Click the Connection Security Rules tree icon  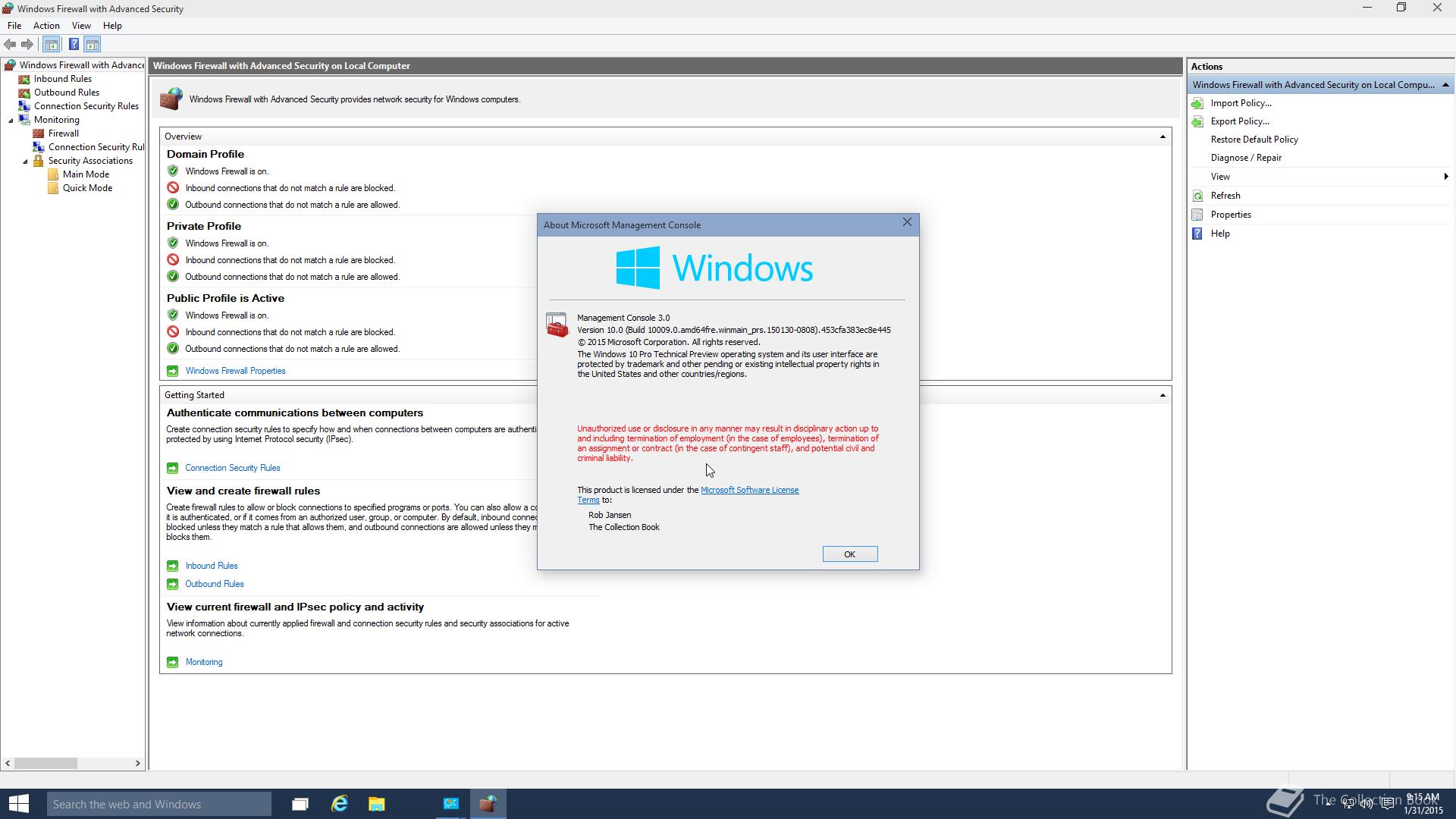tap(24, 106)
